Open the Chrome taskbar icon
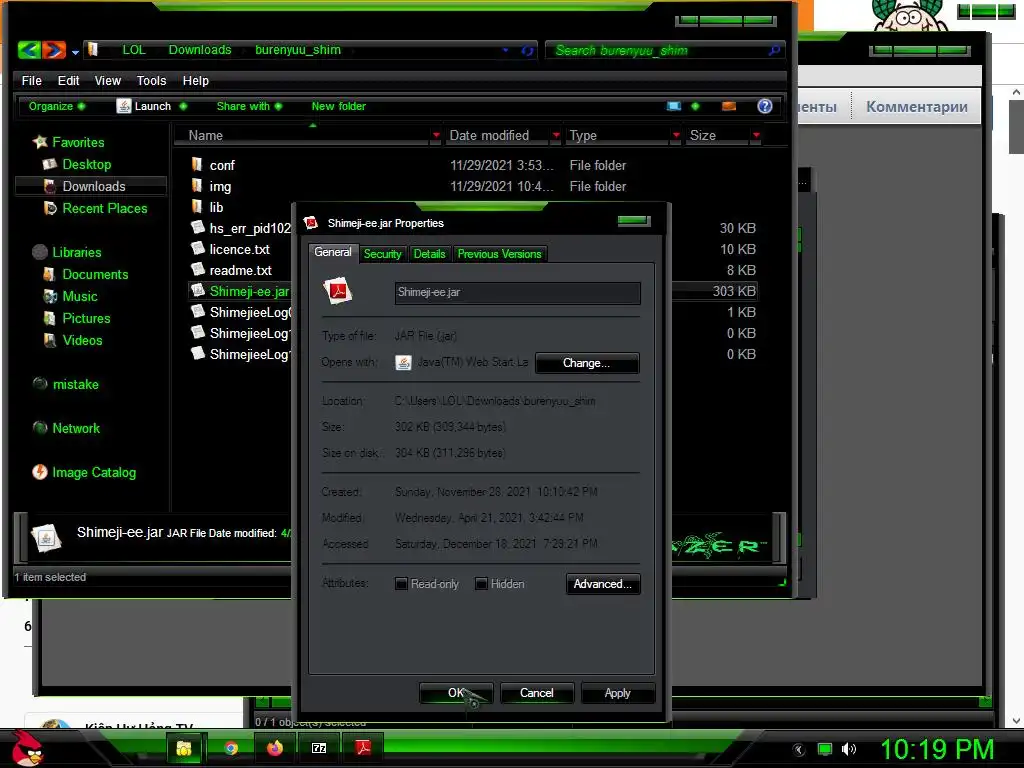 [x=231, y=748]
